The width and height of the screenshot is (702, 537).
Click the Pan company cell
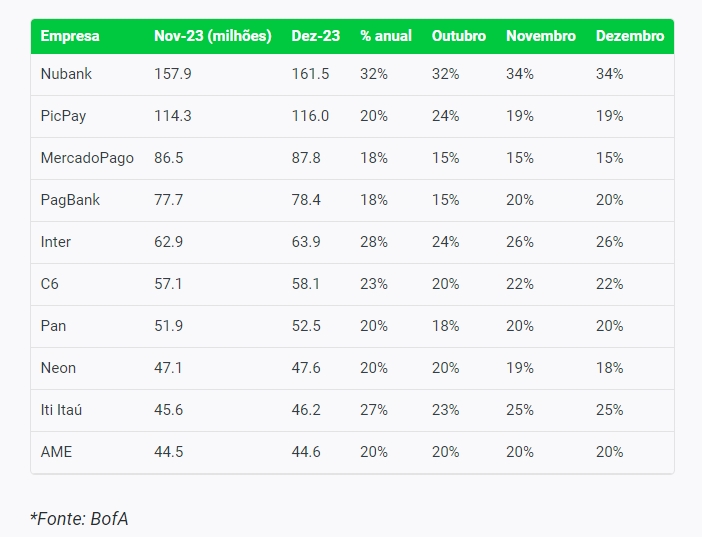(x=54, y=326)
